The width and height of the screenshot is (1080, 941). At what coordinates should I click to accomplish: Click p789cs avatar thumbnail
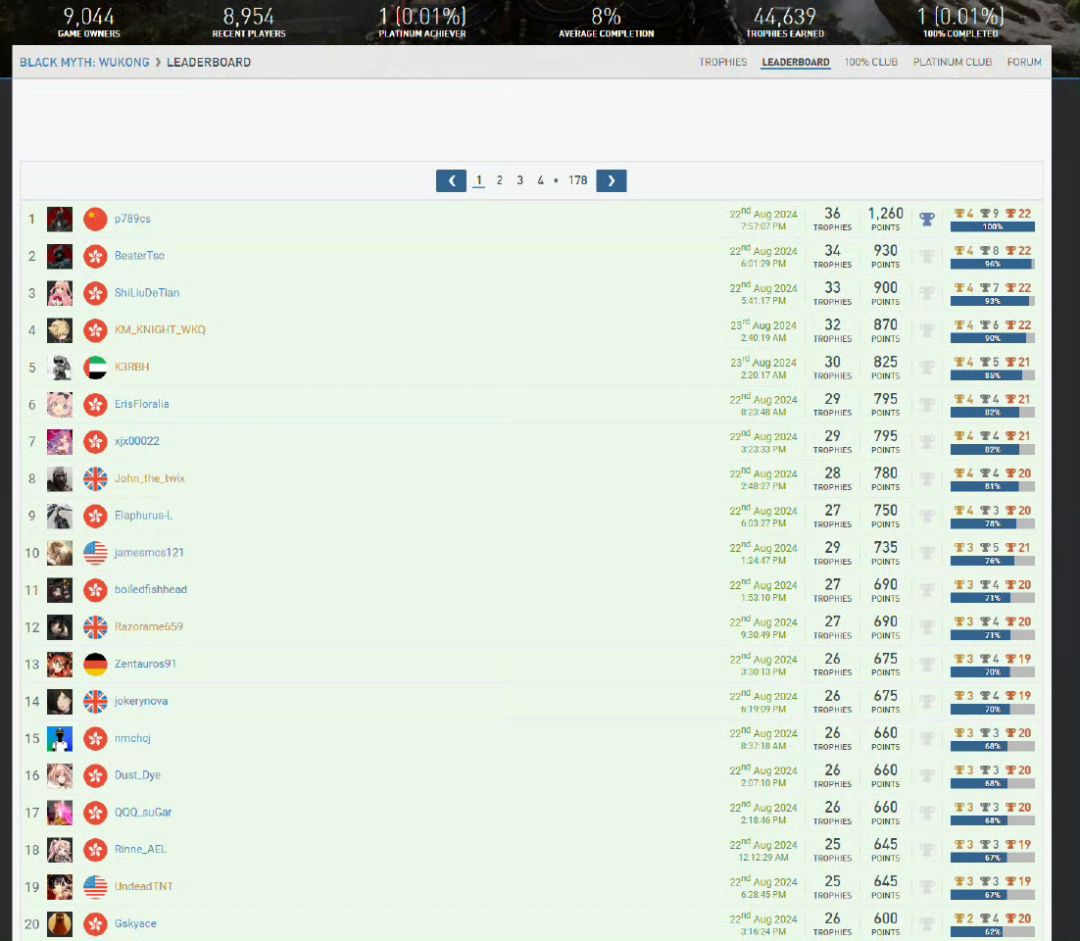(59, 219)
